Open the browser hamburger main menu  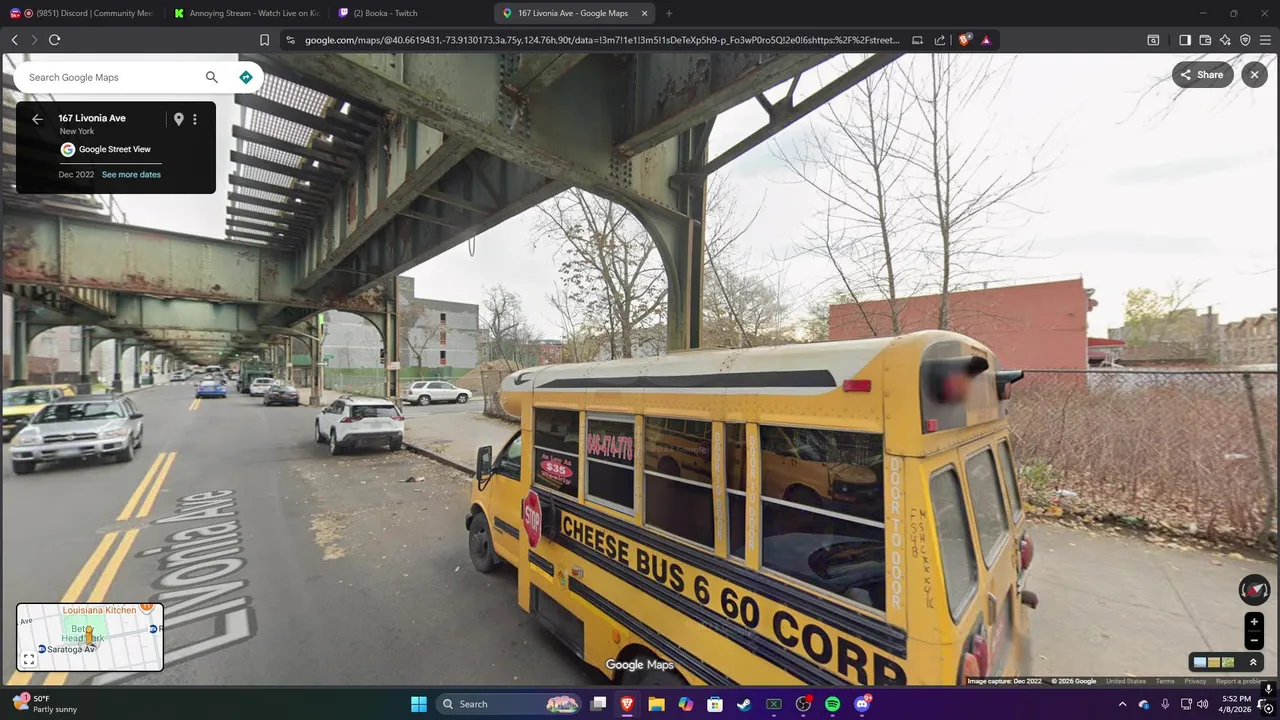click(x=1266, y=40)
